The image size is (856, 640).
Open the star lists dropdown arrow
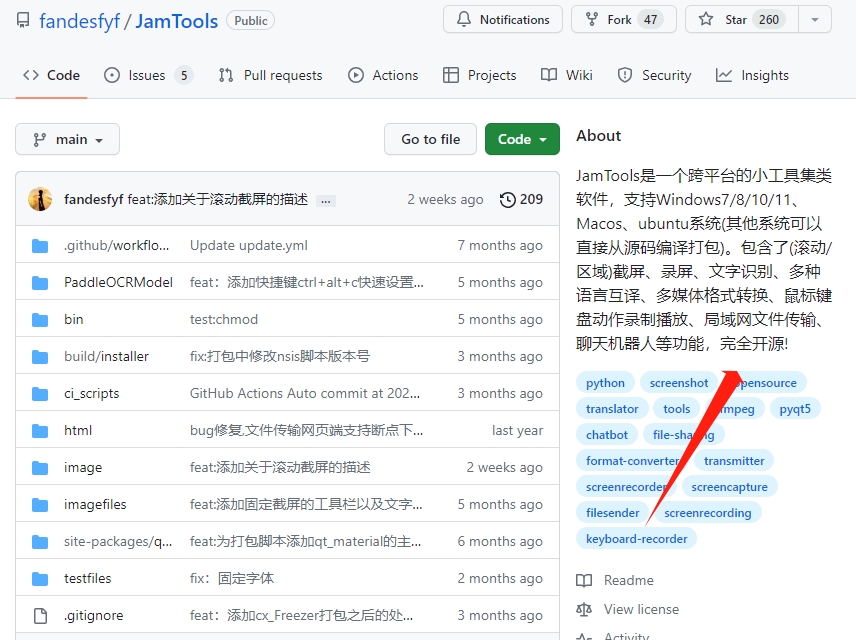click(815, 20)
